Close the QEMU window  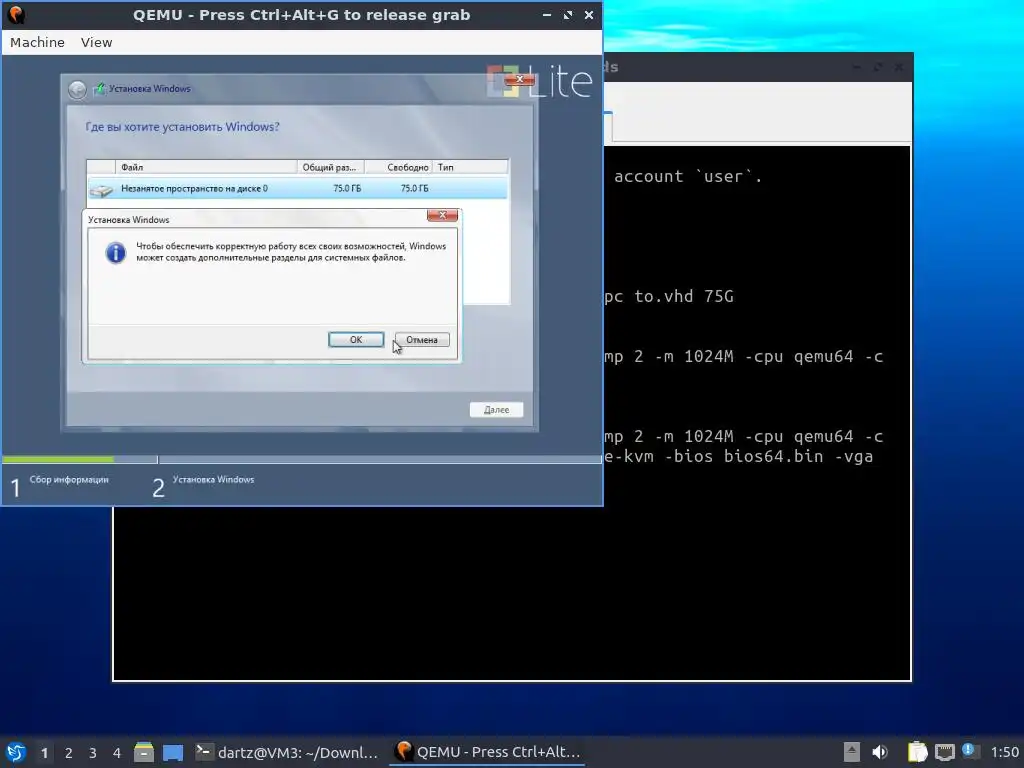pos(589,15)
